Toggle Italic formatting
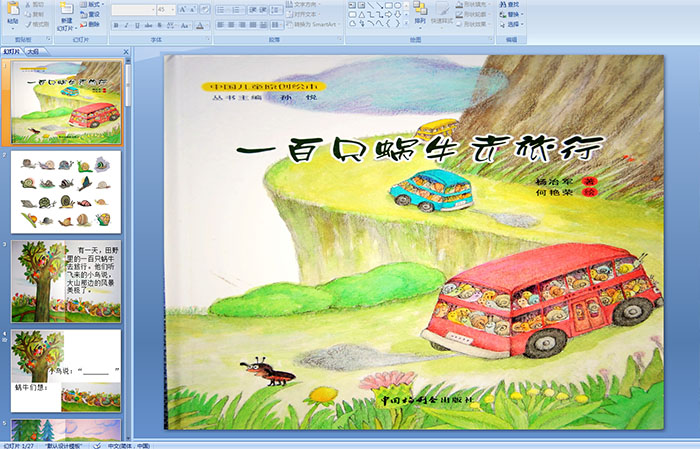700x449 pixels. point(126,25)
